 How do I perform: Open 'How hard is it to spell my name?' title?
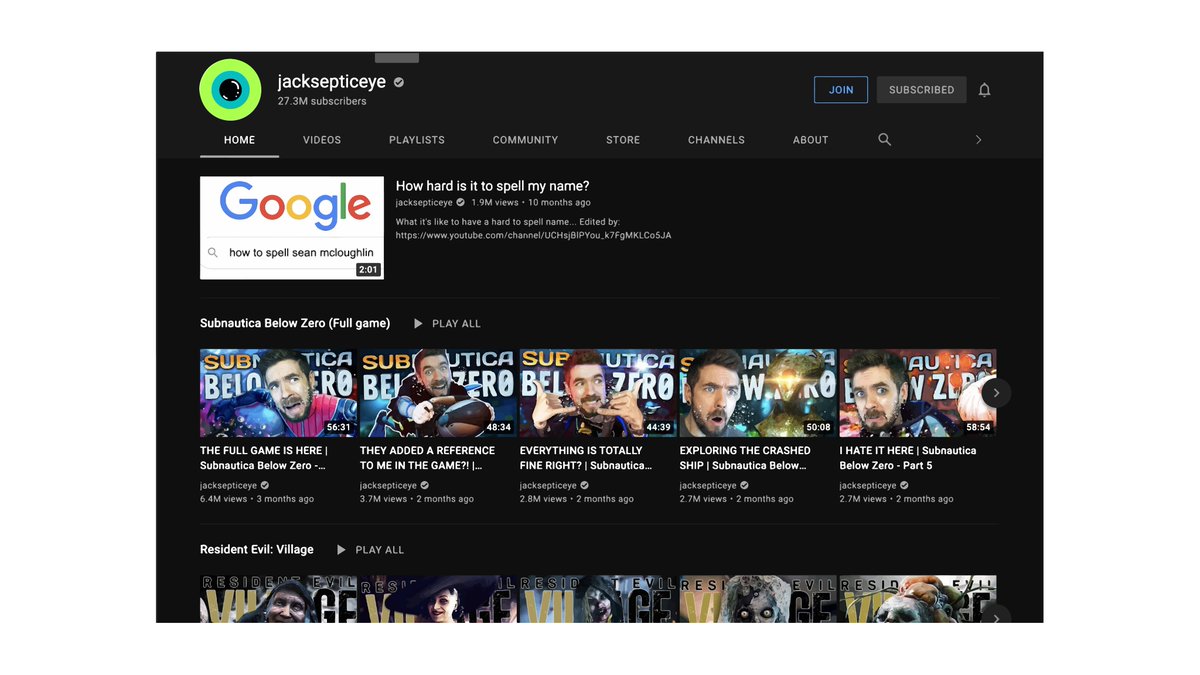tap(492, 186)
